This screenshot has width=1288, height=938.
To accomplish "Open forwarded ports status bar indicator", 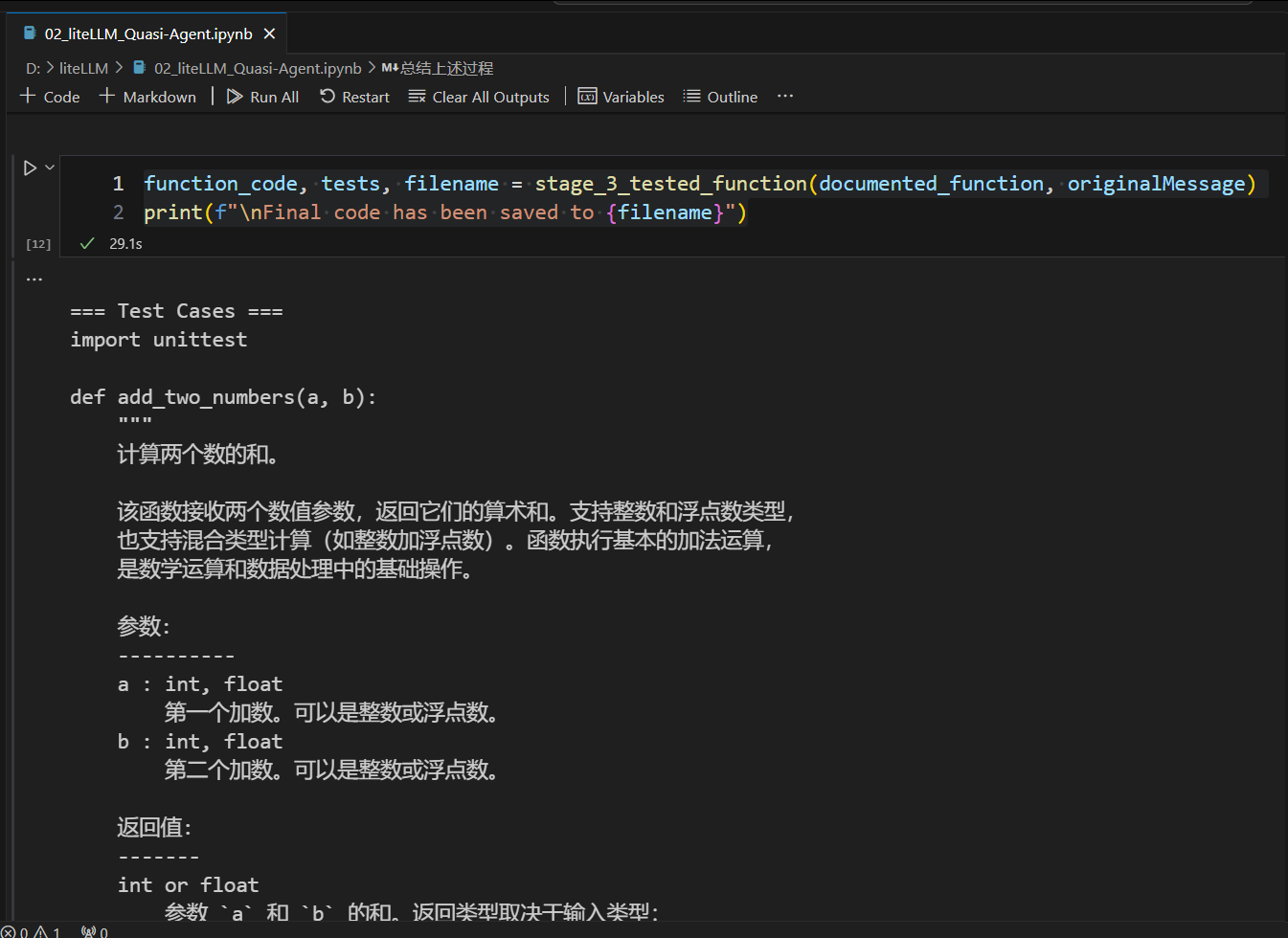I will pyautogui.click(x=95, y=931).
